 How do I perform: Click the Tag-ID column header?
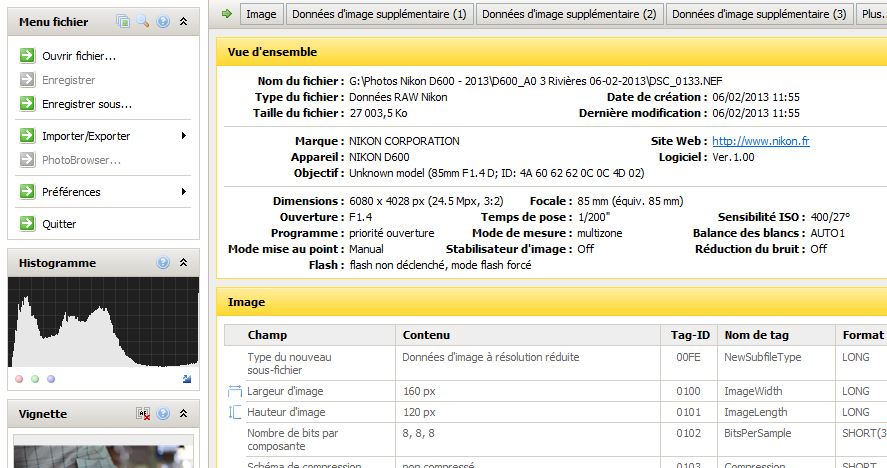click(689, 335)
